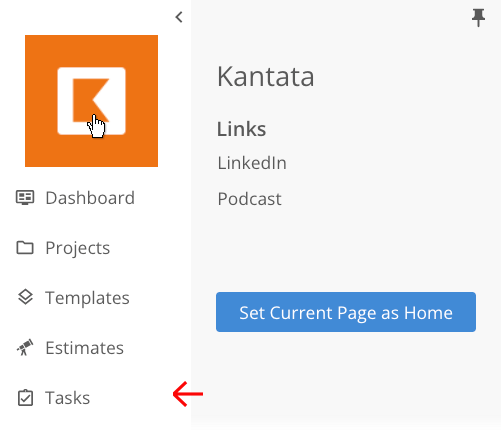This screenshot has height=435, width=501.
Task: Collapse the sidebar with the left chevron
Action: click(x=179, y=17)
